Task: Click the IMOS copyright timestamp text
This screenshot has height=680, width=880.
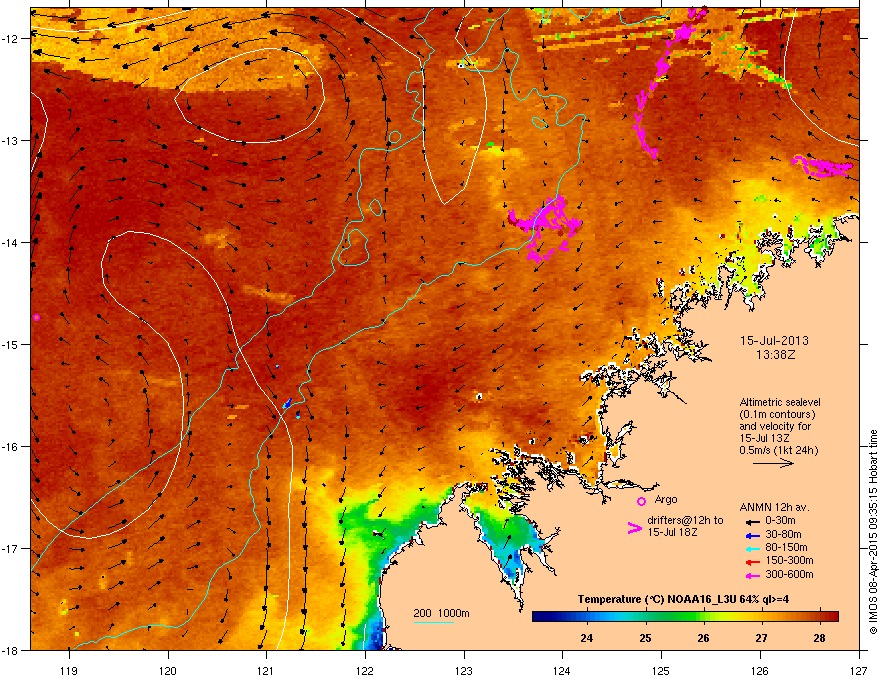Action: tap(873, 532)
